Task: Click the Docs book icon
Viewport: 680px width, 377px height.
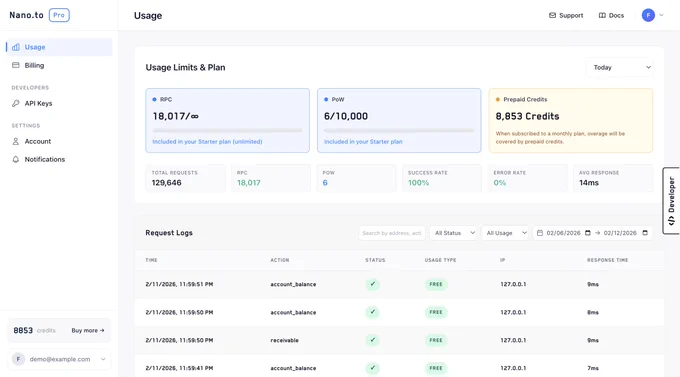Action: click(602, 15)
